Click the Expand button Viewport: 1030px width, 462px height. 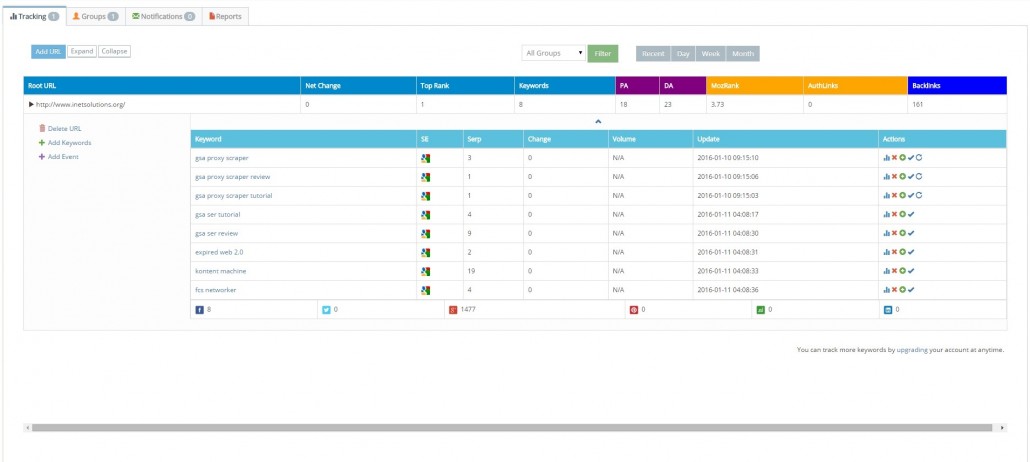(x=82, y=51)
